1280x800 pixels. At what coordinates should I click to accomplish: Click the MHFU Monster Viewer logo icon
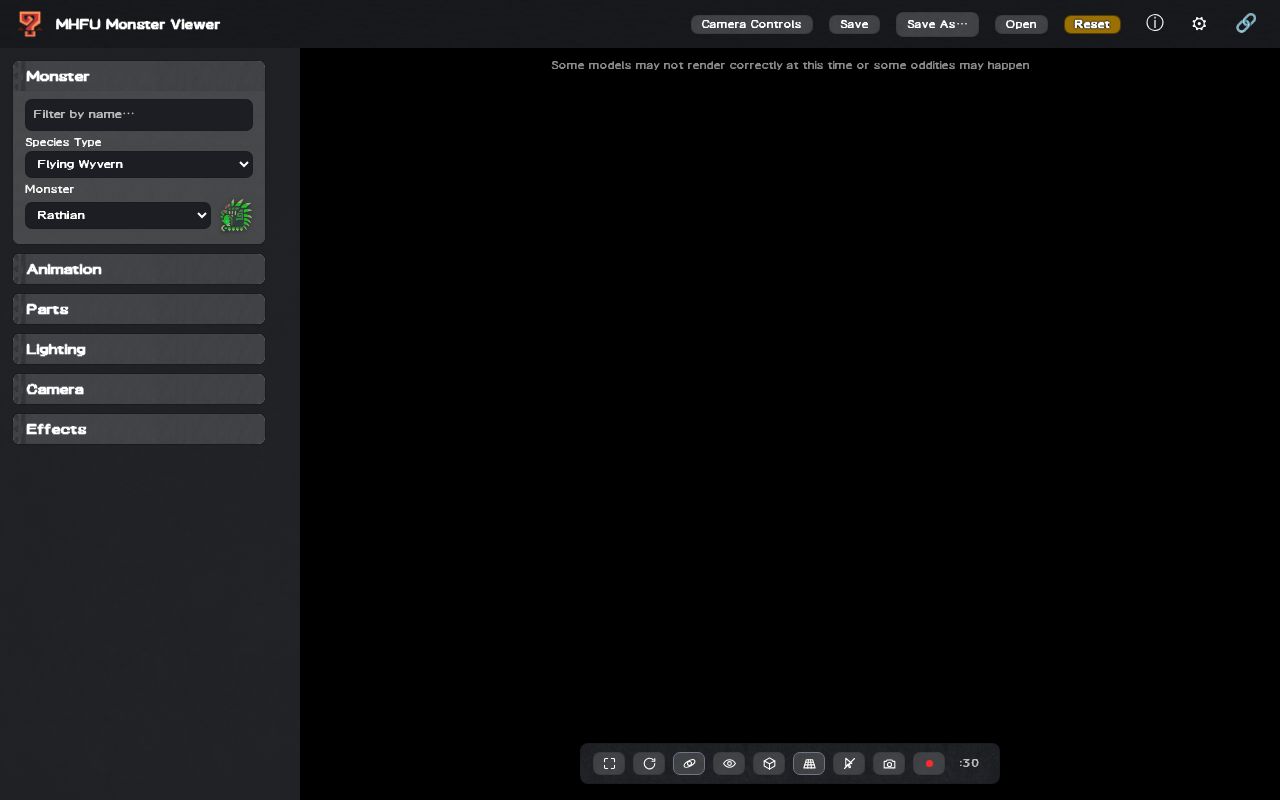30,24
